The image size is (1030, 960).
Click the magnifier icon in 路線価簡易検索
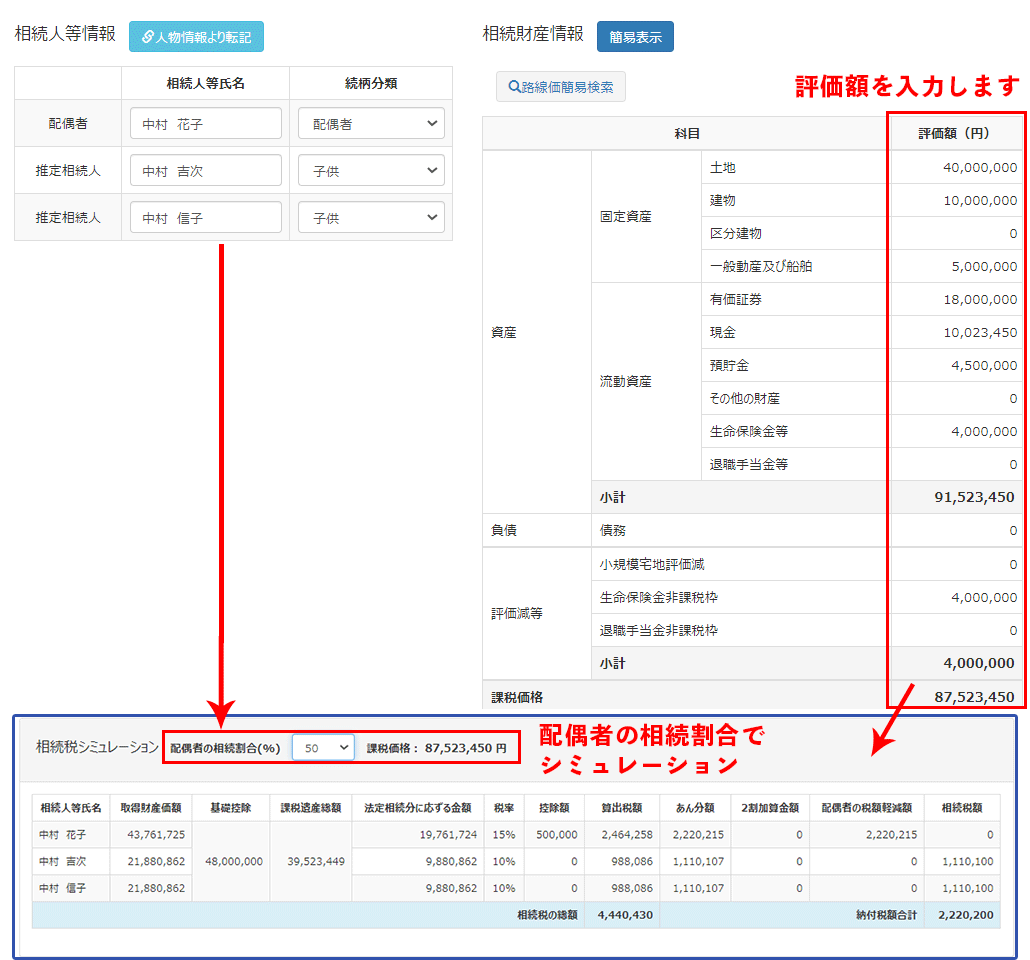(x=514, y=87)
